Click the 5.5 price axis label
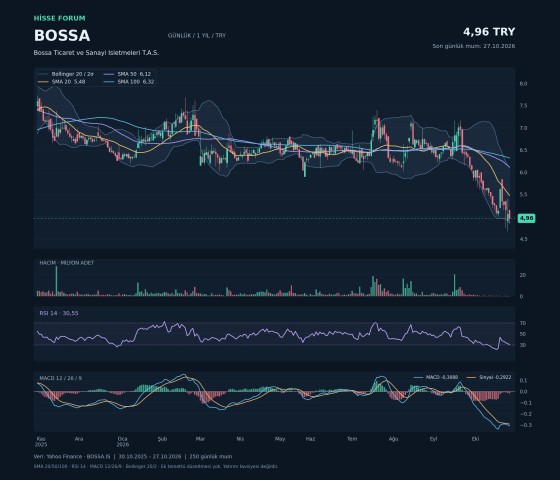560x480 pixels. (x=523, y=195)
